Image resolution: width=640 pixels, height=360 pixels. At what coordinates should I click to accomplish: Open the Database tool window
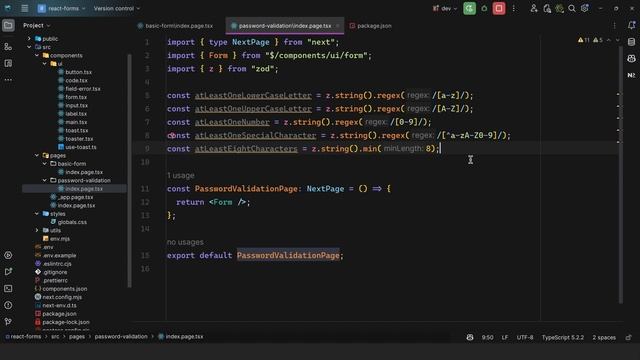(631, 42)
